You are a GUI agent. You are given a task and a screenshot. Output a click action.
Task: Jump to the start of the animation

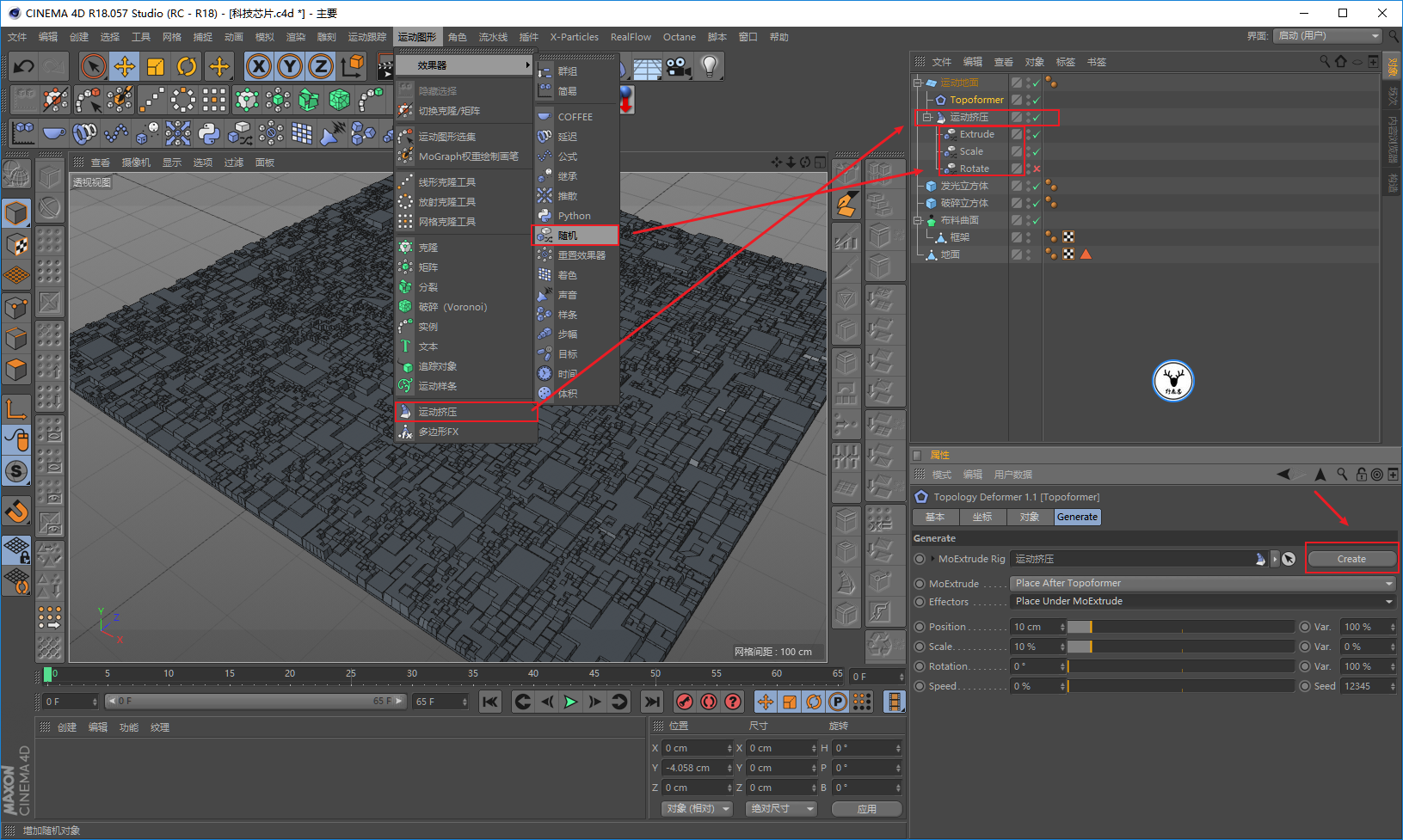coord(490,702)
